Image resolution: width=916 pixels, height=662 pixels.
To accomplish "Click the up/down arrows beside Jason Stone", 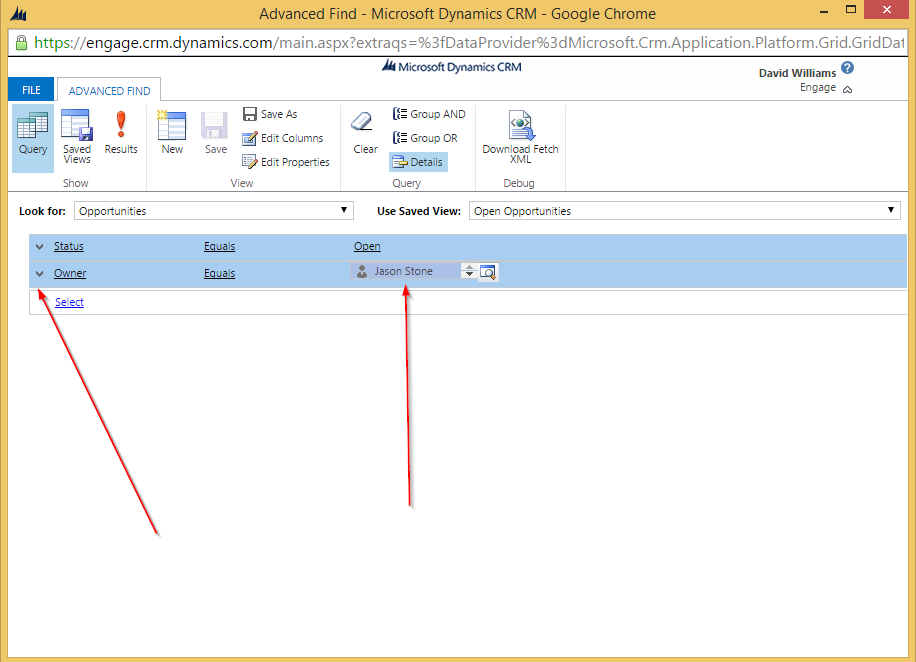I will click(x=469, y=271).
